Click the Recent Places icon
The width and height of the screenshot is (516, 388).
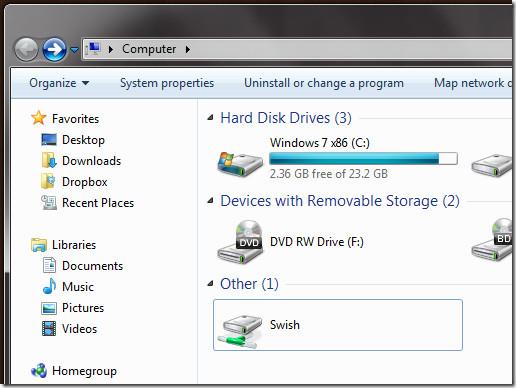(x=49, y=202)
